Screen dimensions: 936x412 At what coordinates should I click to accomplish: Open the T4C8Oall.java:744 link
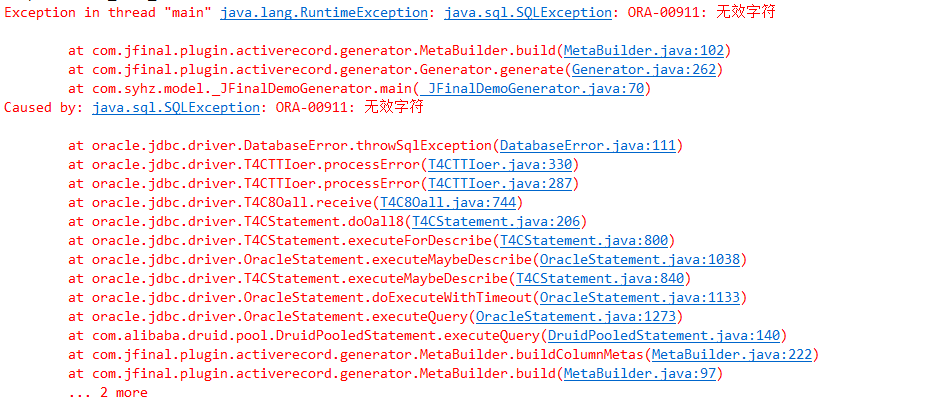(448, 203)
